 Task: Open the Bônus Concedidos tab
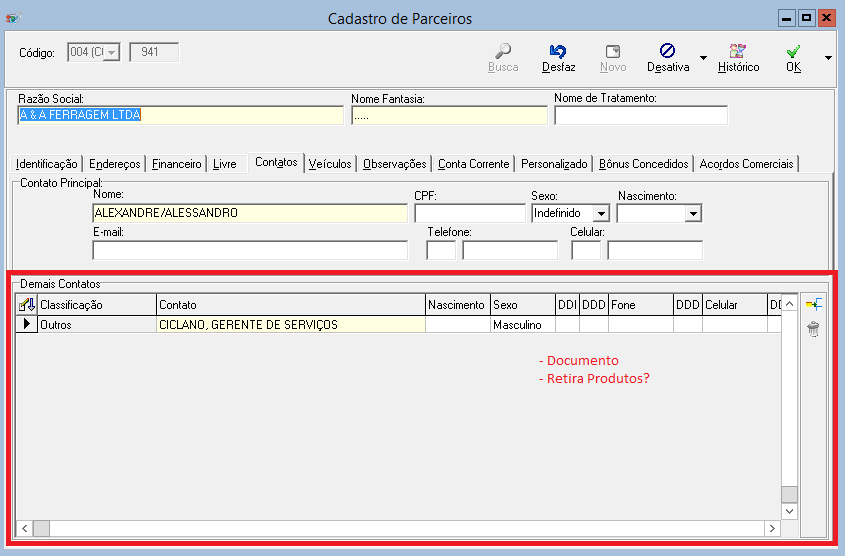(x=643, y=164)
